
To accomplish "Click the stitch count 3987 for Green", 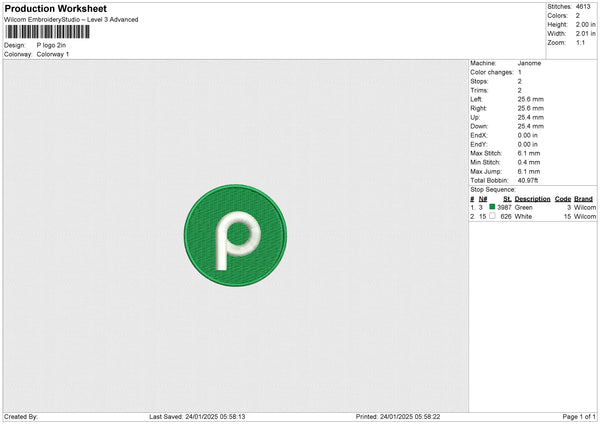I will click(504, 208).
